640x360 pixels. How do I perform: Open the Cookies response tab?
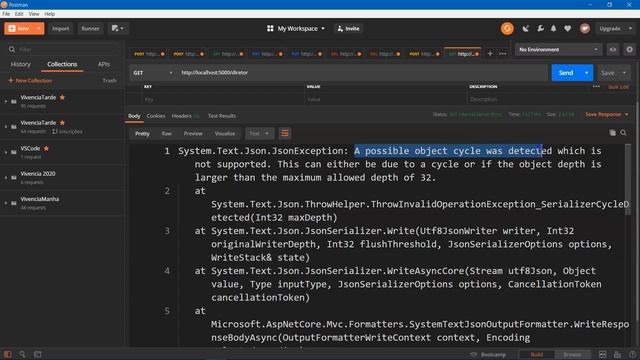[156, 116]
